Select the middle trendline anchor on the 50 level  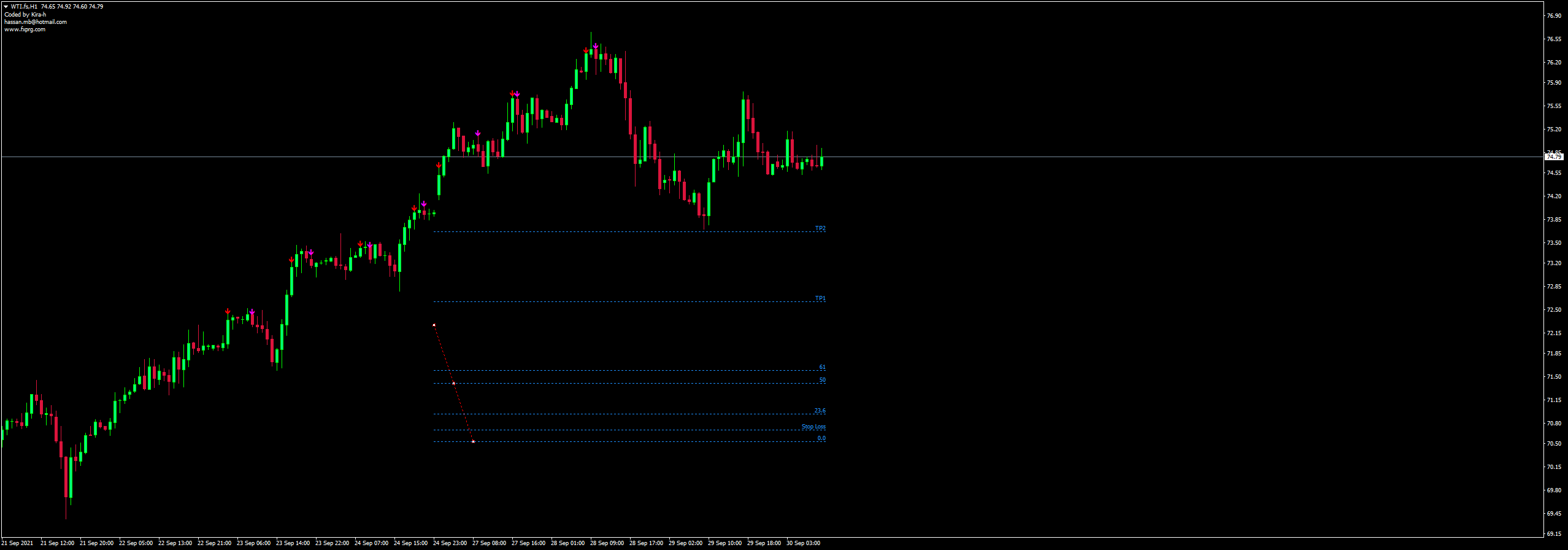(x=453, y=383)
